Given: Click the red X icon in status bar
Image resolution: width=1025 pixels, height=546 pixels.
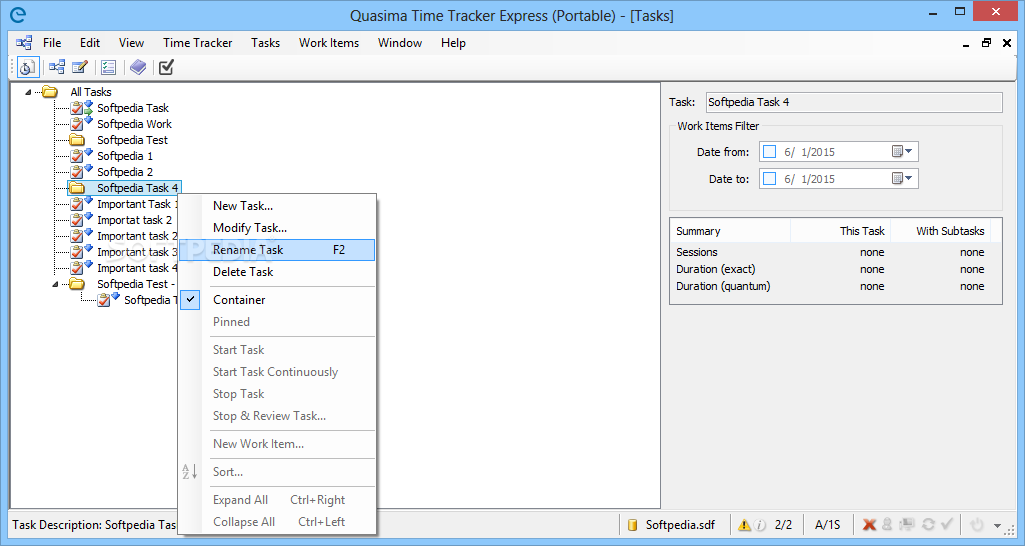Looking at the screenshot, I should click(869, 524).
